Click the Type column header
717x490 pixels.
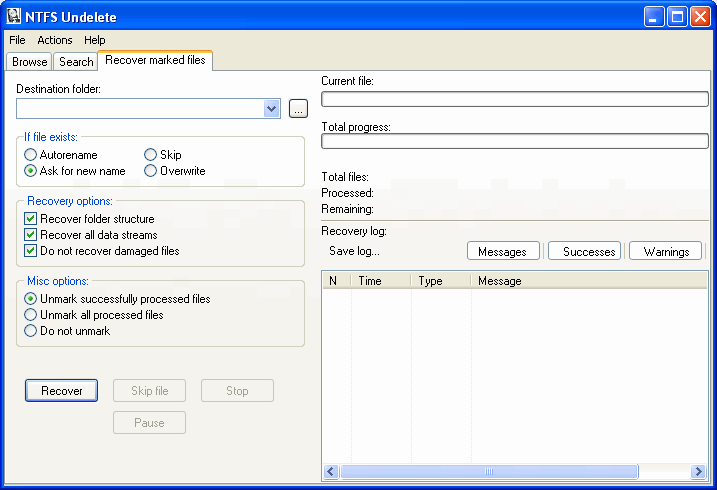click(x=441, y=281)
